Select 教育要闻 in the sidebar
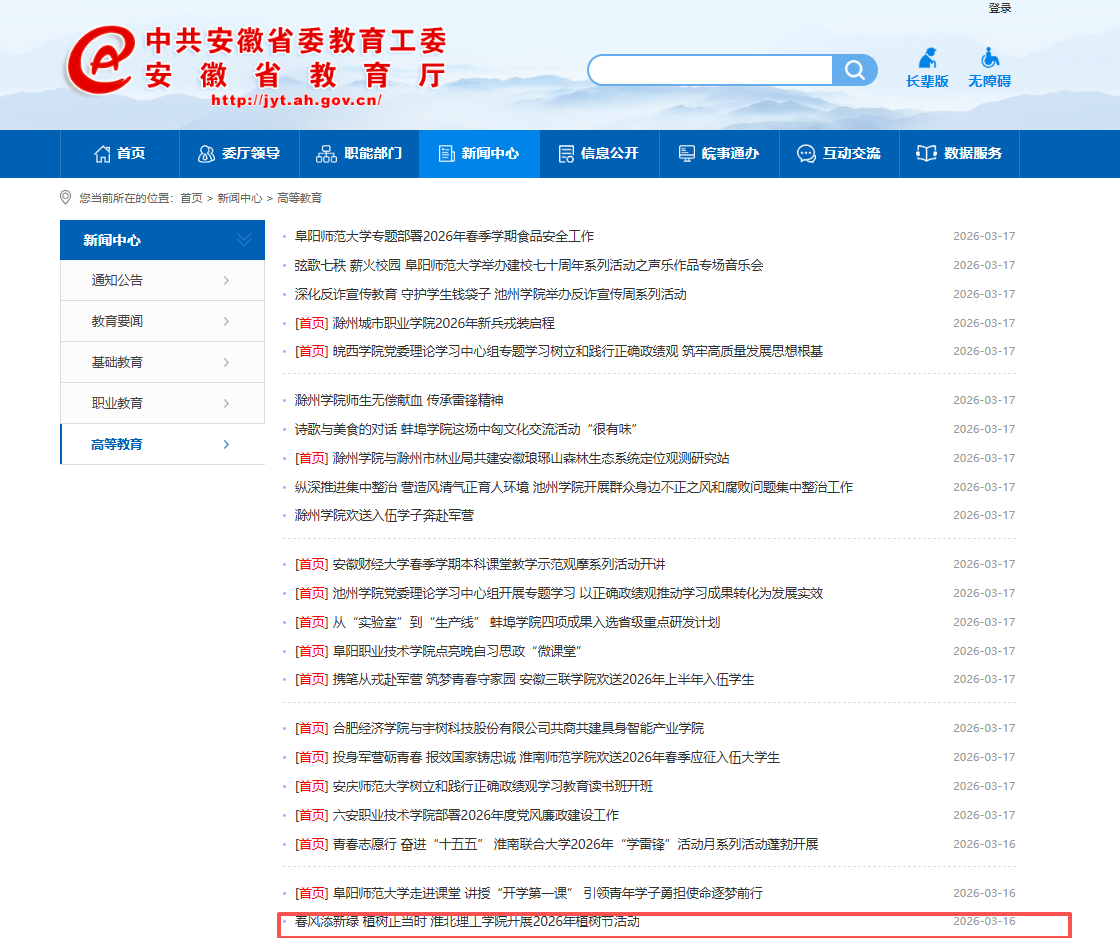This screenshot has width=1120, height=938. click(x=117, y=322)
